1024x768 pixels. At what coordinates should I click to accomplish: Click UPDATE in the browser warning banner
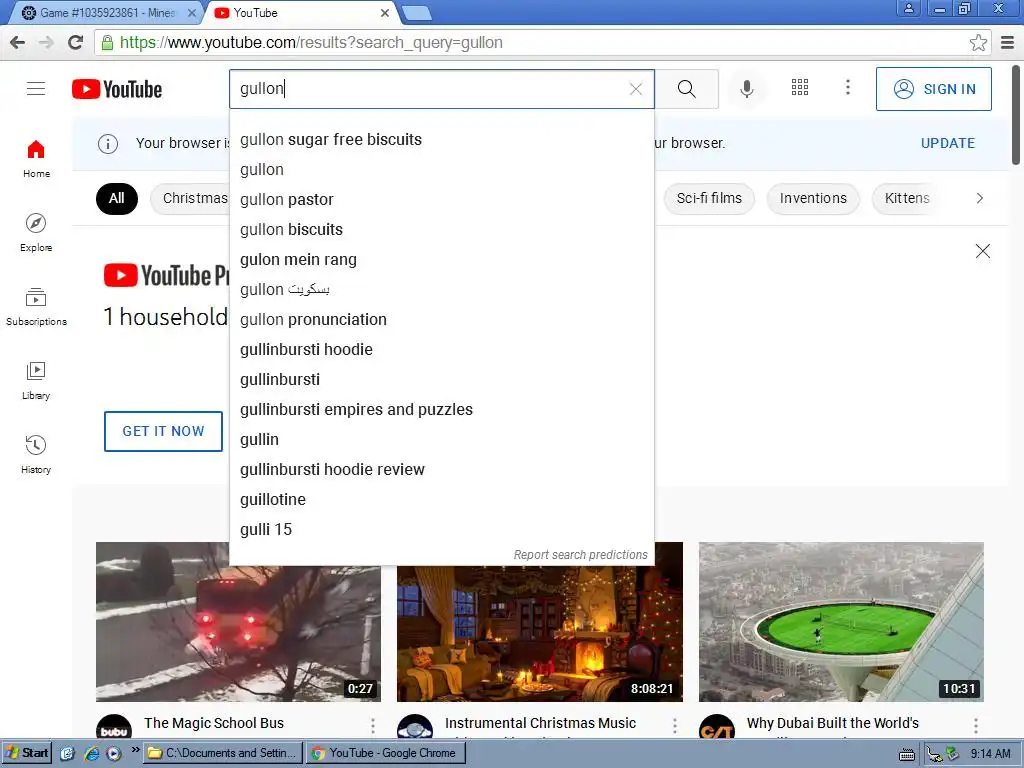(948, 144)
